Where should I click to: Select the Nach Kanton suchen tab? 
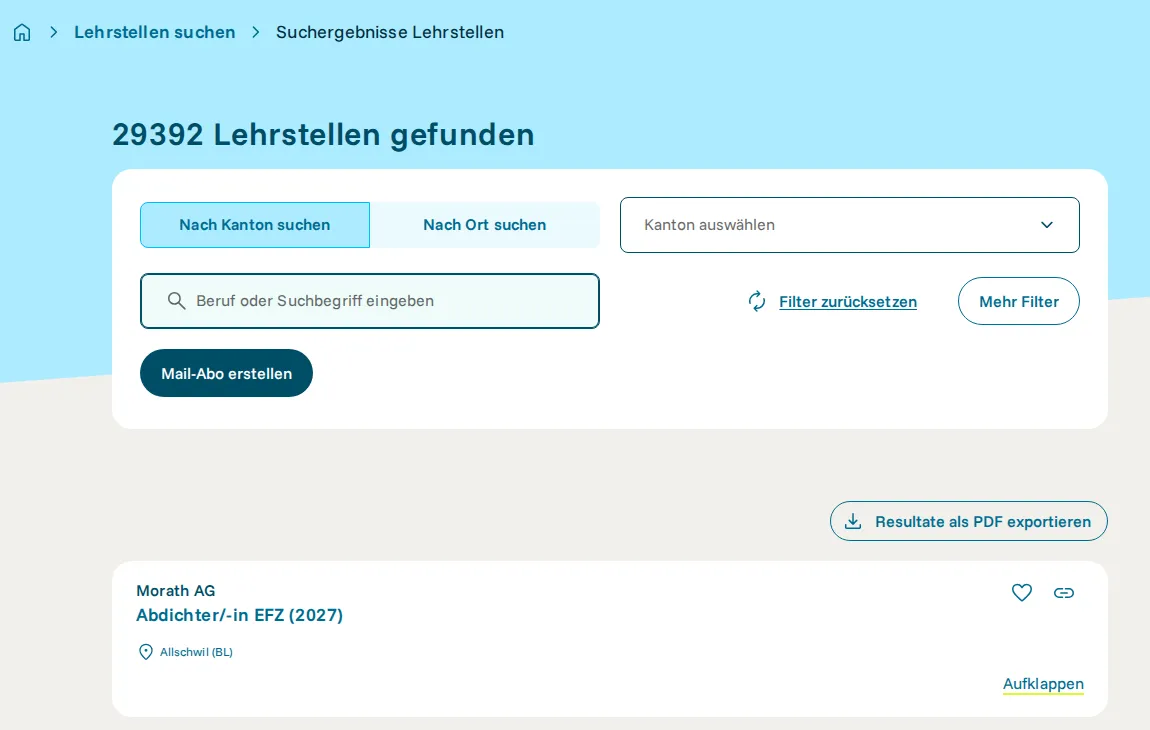pos(254,225)
